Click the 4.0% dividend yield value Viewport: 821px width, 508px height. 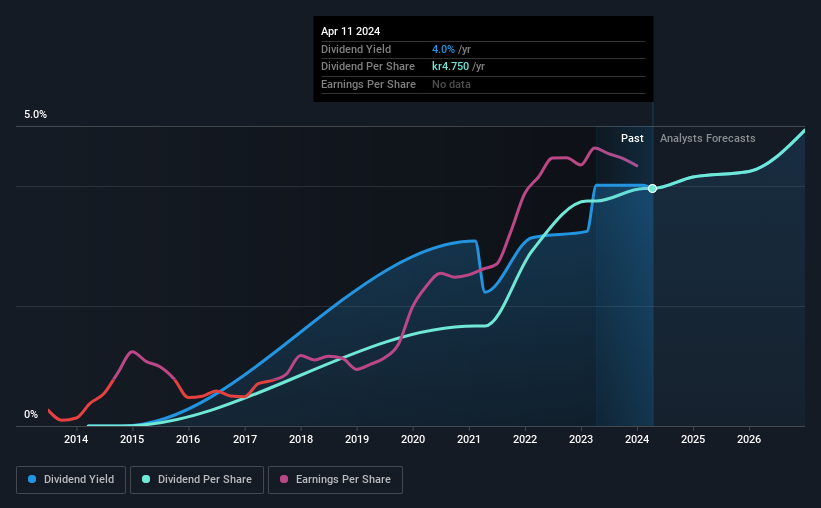pos(443,49)
